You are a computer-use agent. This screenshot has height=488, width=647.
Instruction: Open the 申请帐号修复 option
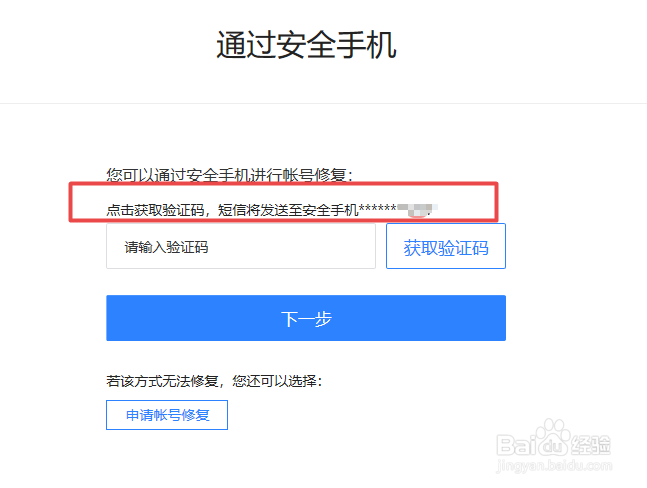click(x=167, y=415)
